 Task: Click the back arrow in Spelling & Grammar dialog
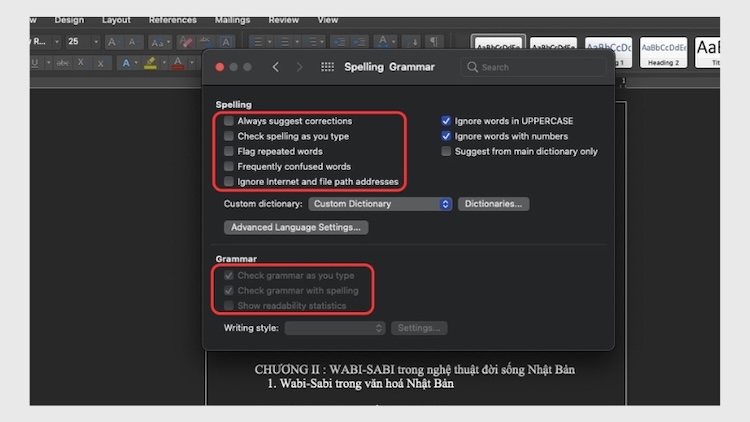pyautogui.click(x=276, y=67)
